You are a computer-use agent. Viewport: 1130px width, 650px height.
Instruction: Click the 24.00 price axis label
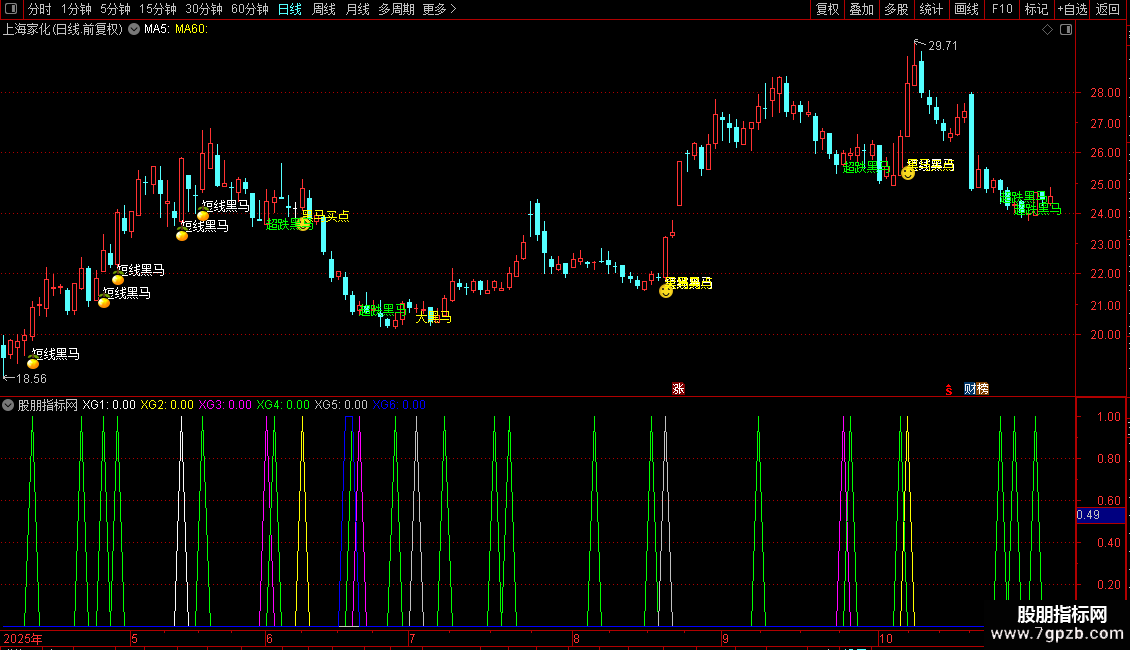(1105, 214)
